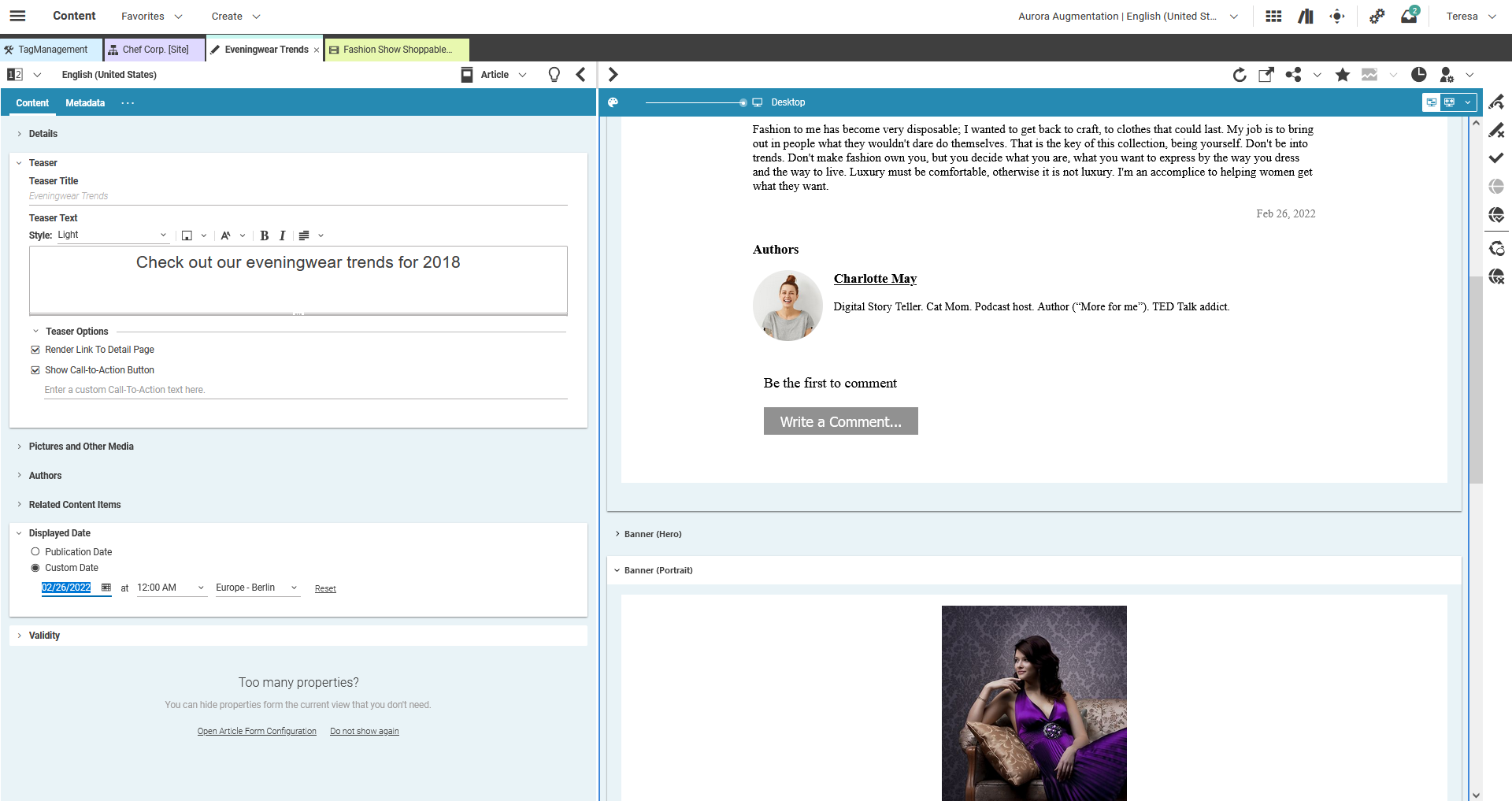The height and width of the screenshot is (801, 1512).
Task: Click the Open Article Form Configuration link
Action: [256, 731]
